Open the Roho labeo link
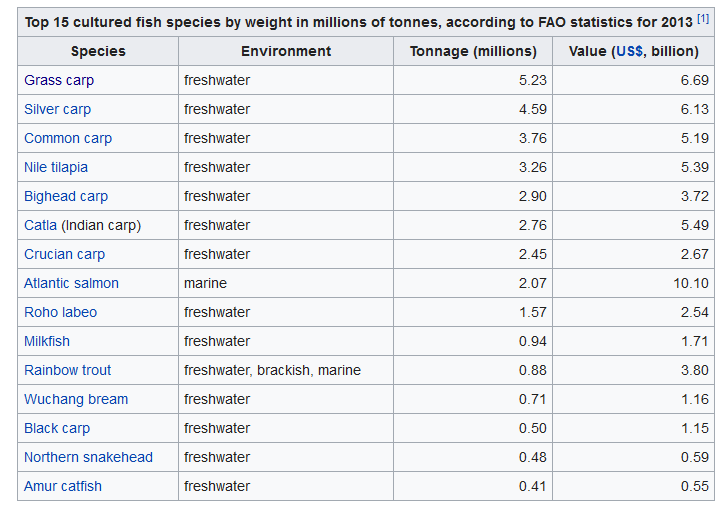 click(60, 312)
